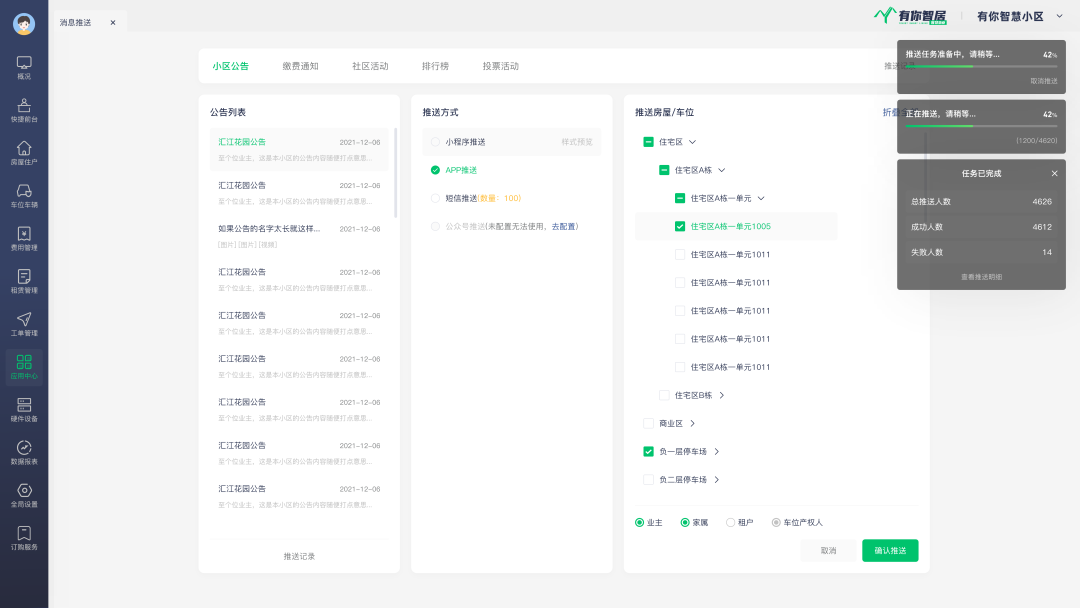Select the 小程序推送 radio option
This screenshot has width=1080, height=608.
click(x=435, y=142)
